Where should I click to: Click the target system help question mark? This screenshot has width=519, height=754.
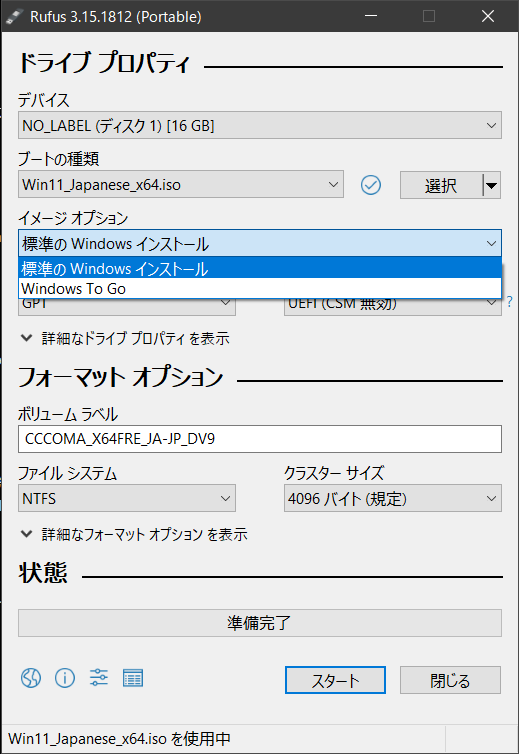(510, 302)
